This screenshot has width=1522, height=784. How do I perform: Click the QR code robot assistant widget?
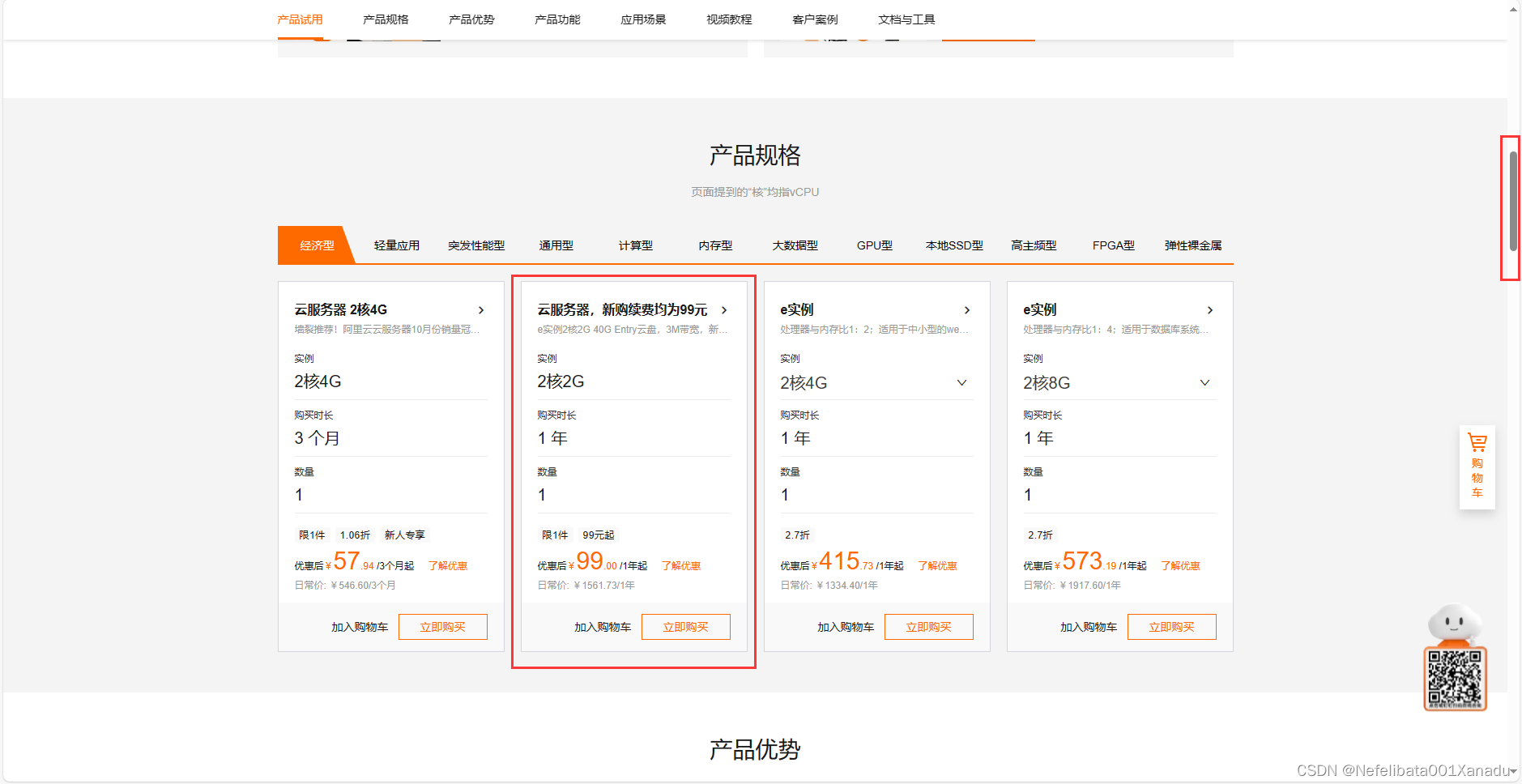[x=1455, y=658]
